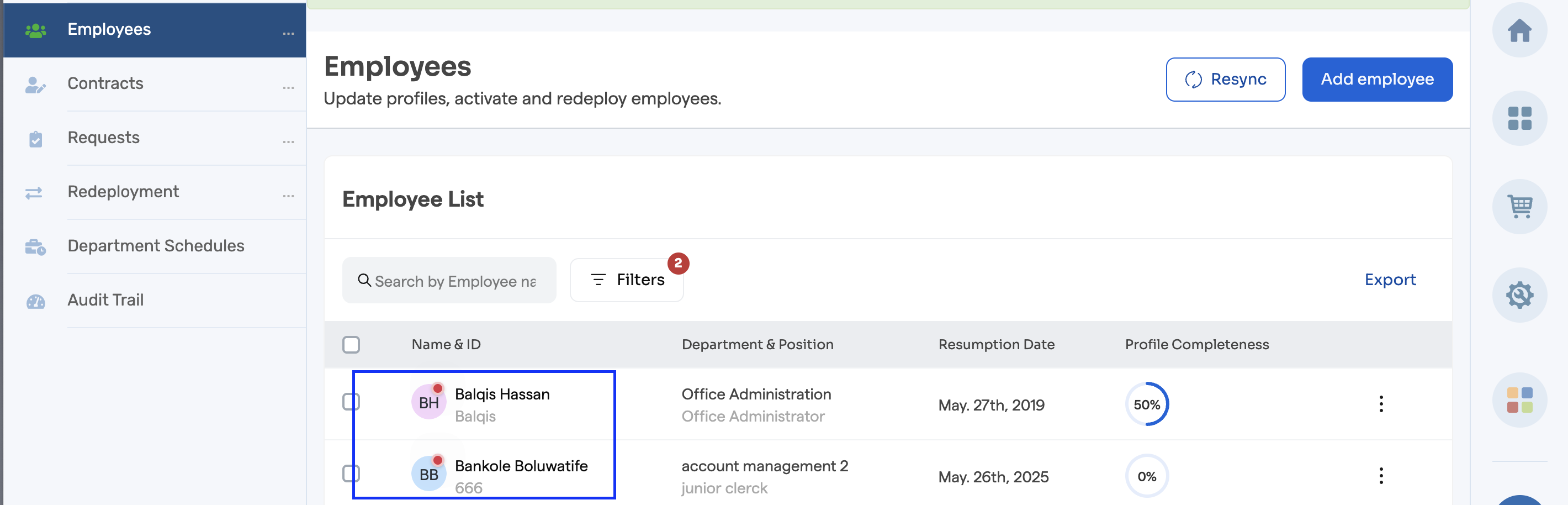This screenshot has width=1568, height=505.
Task: Click the 0% profile completeness ring
Action: 1147,476
